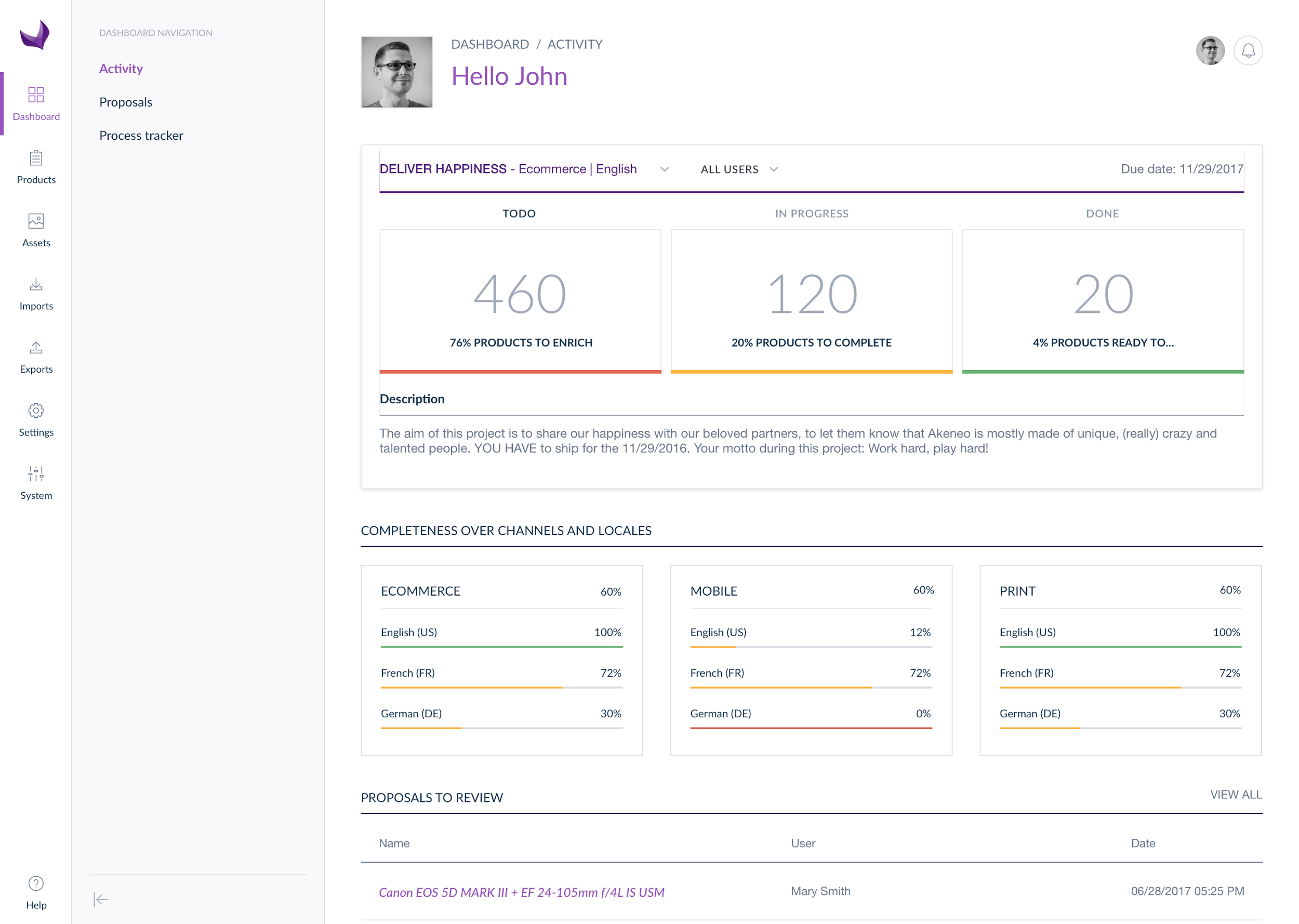
Task: Click the Ecommerce English (US) completeness bar
Action: click(501, 647)
